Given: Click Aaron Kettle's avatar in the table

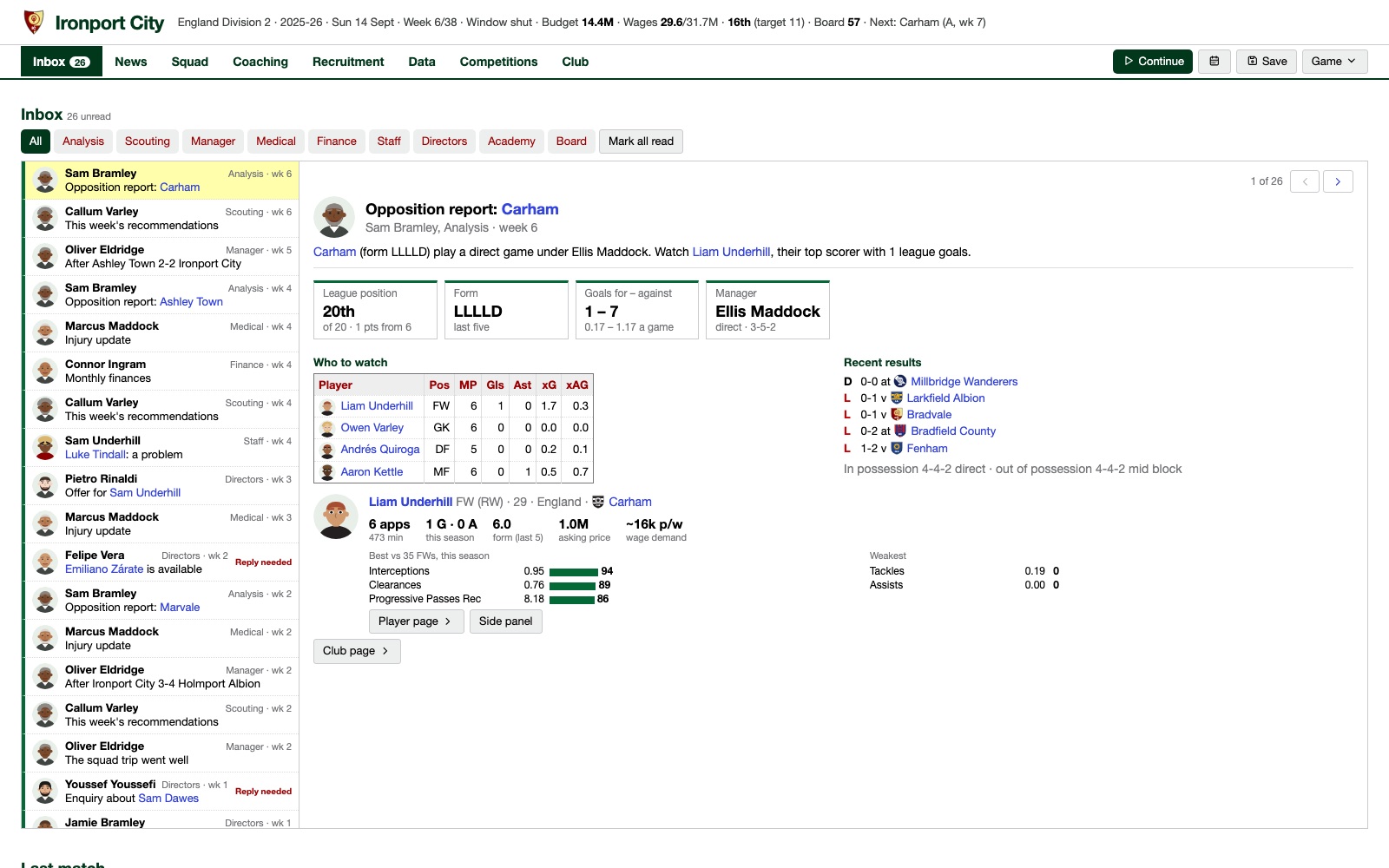Looking at the screenshot, I should (x=327, y=472).
